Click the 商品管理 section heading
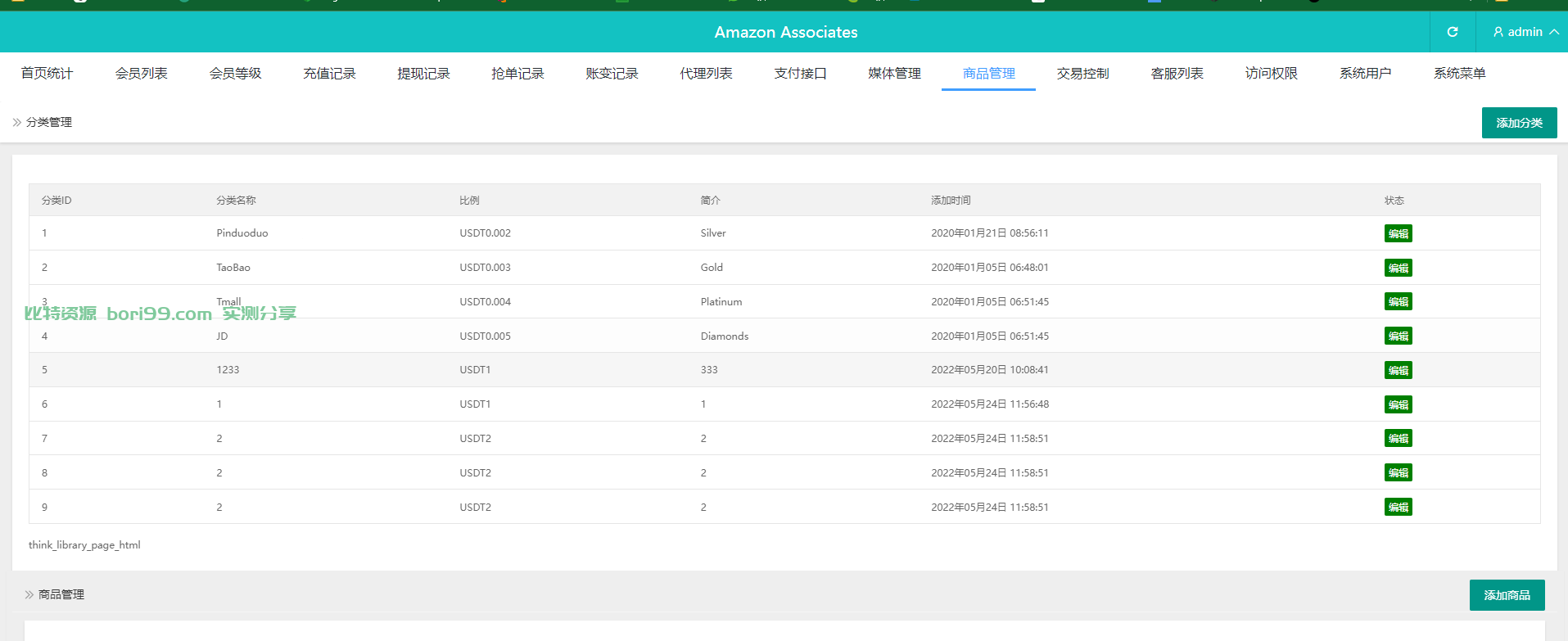The width and height of the screenshot is (1568, 641). [61, 594]
